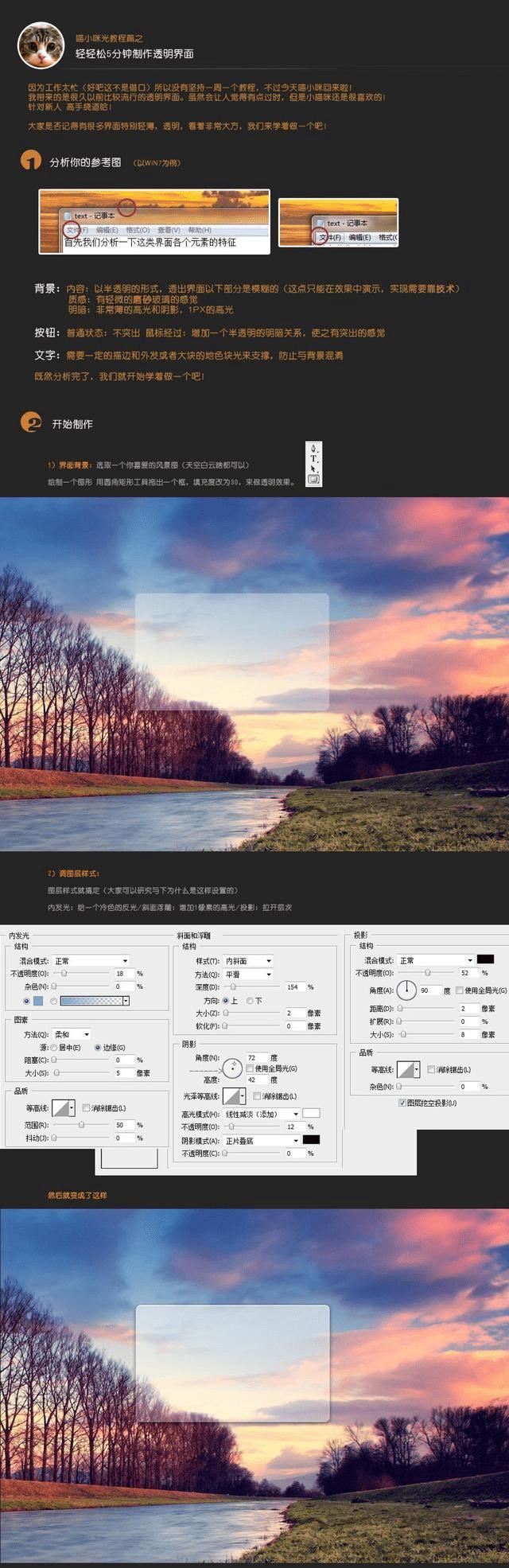This screenshot has height=1568, width=509.
Task: Click the white 高光模式 color swatch
Action: coord(311,1113)
